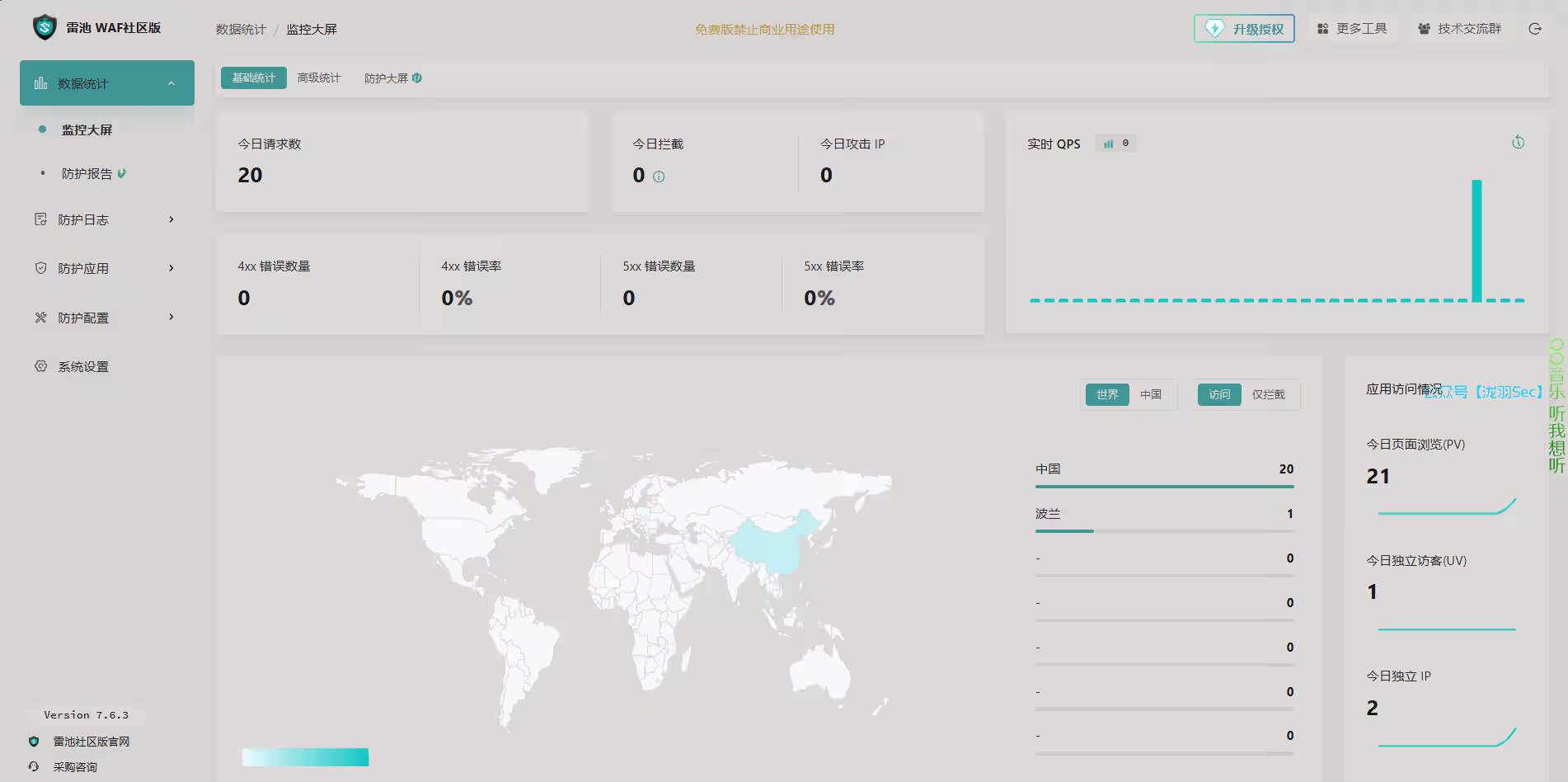Click the 更多工具 grid icon
The image size is (1568, 782).
[1322, 29]
